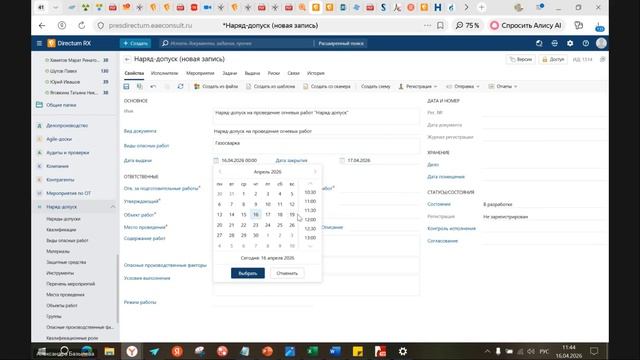This screenshot has height=360, width=640.
Task: Go back with arrow beside Наряд-допуск title
Action: click(x=127, y=59)
